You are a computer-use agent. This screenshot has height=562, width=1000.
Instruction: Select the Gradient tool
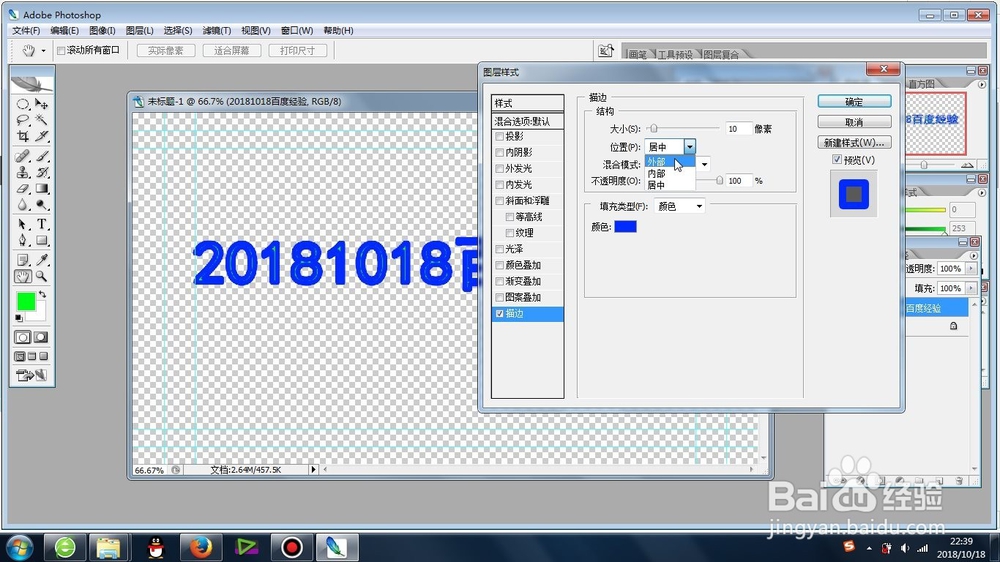[x=41, y=188]
